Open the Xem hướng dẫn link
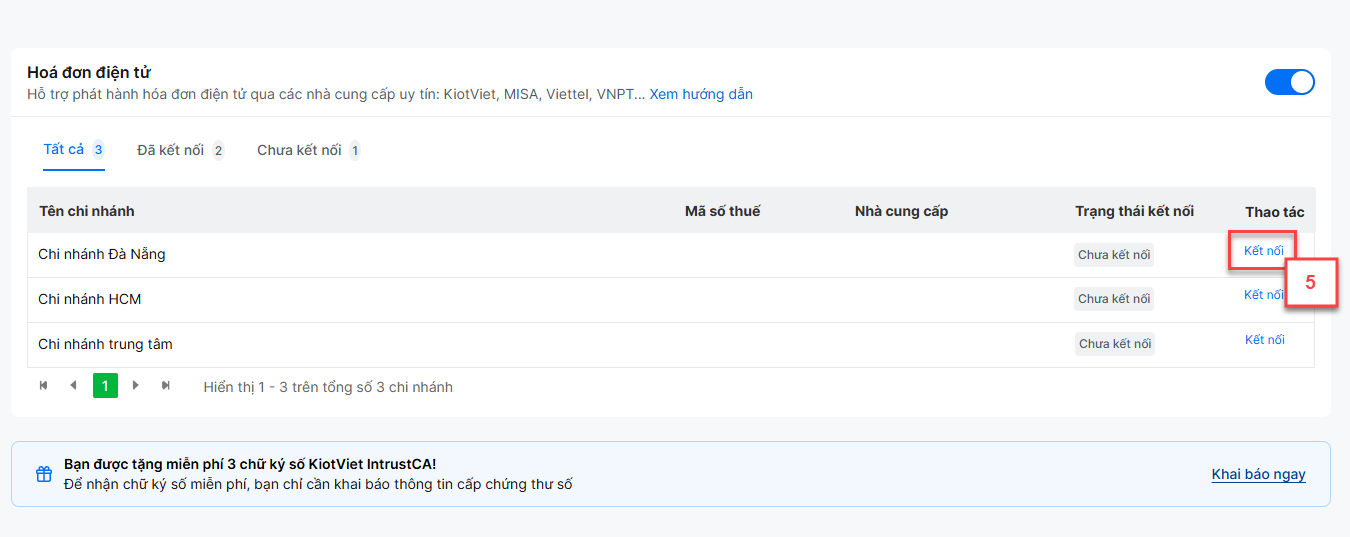Viewport: 1350px width, 537px height. pos(701,94)
